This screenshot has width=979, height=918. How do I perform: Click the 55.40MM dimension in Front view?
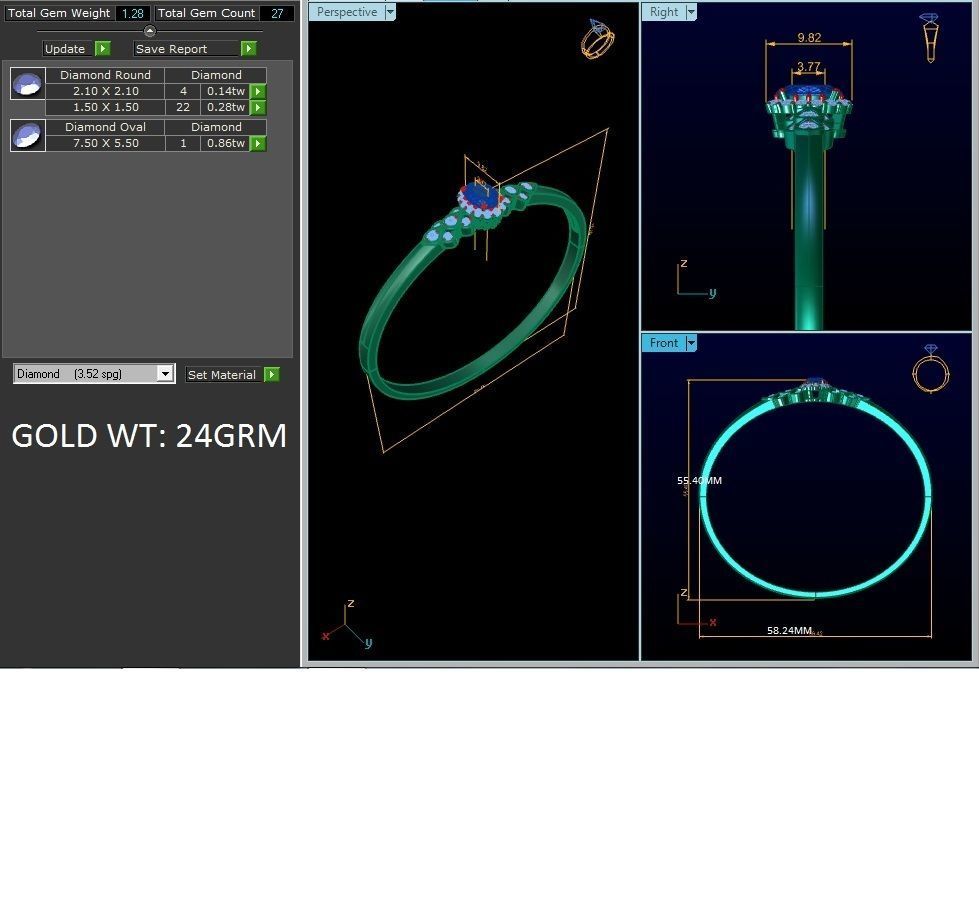point(699,480)
